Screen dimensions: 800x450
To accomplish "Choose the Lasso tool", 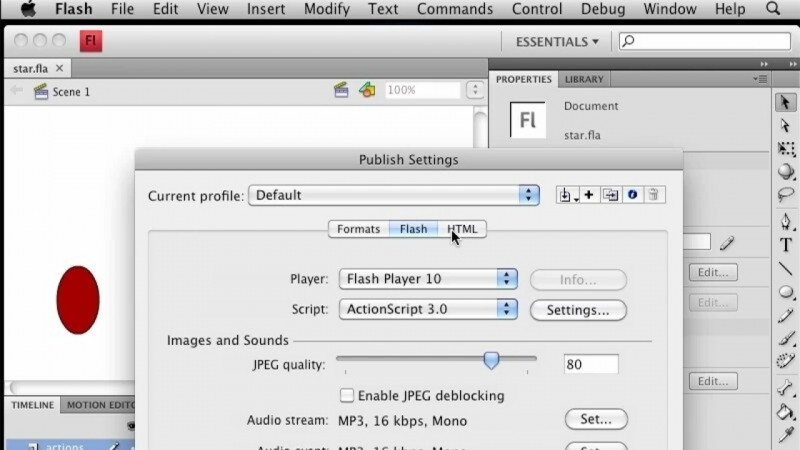I will point(786,194).
